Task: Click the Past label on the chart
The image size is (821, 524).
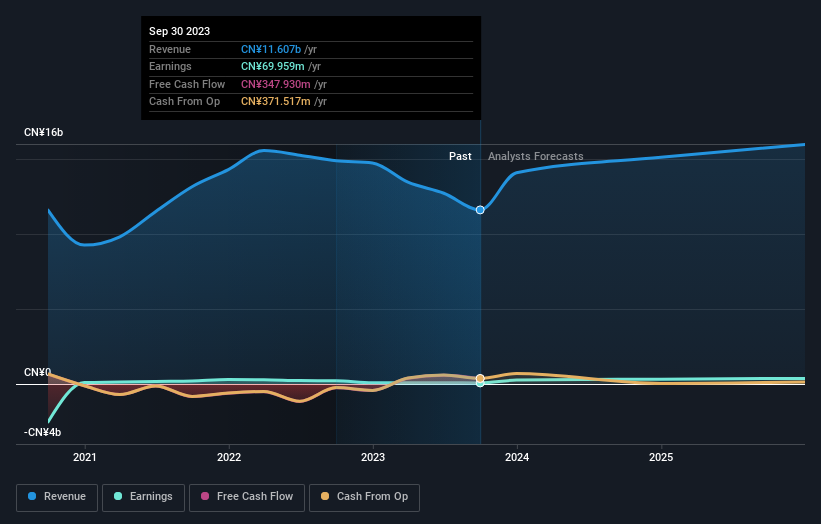Action: tap(460, 156)
